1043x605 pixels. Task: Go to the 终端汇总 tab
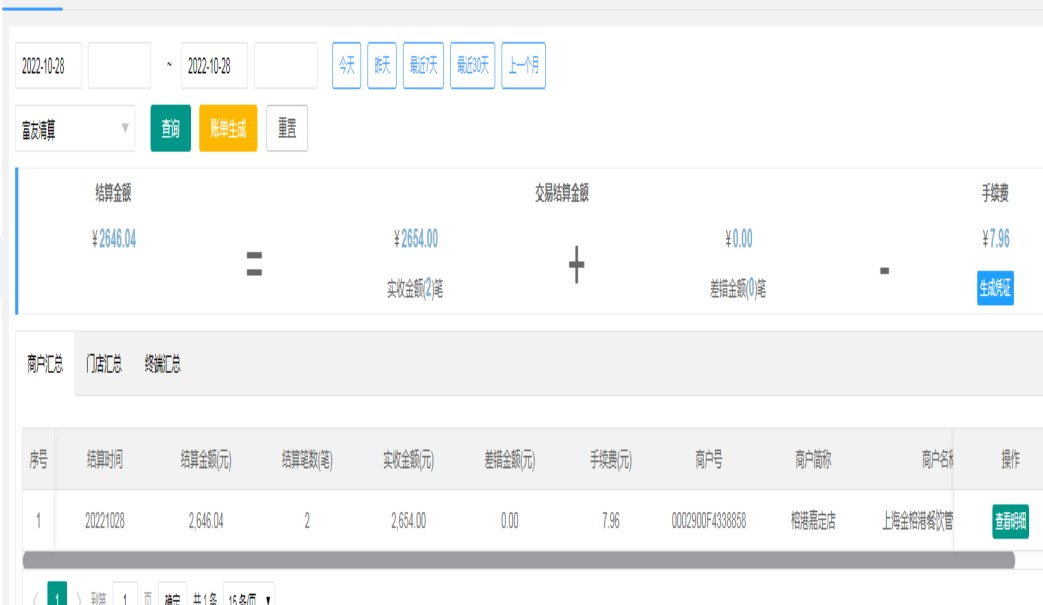tap(162, 365)
